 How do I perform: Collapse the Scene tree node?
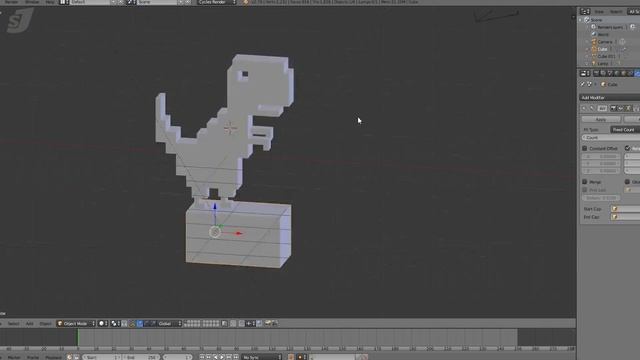[x=581, y=20]
